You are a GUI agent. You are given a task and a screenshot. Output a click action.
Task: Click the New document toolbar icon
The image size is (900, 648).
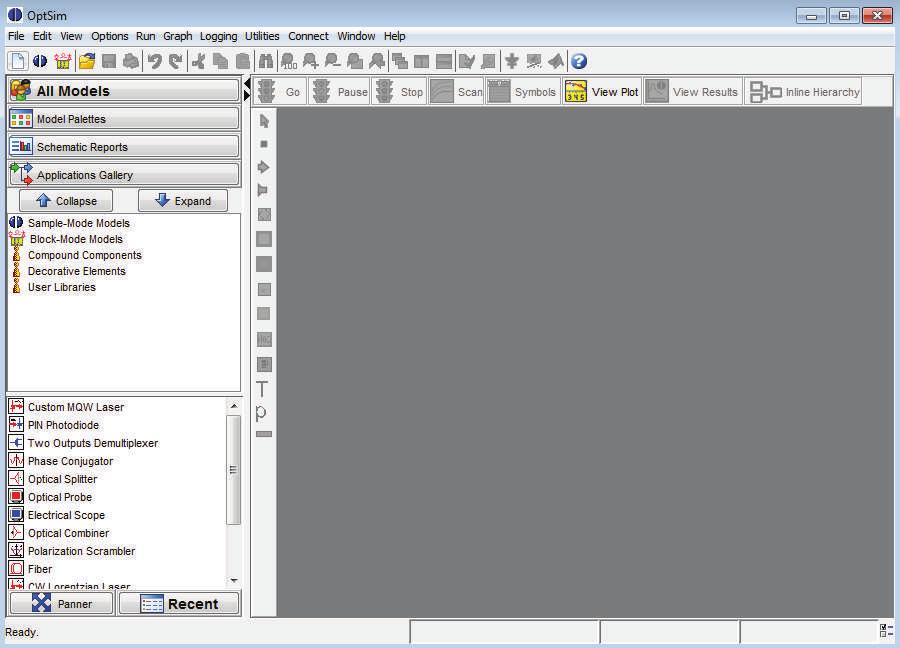click(17, 61)
